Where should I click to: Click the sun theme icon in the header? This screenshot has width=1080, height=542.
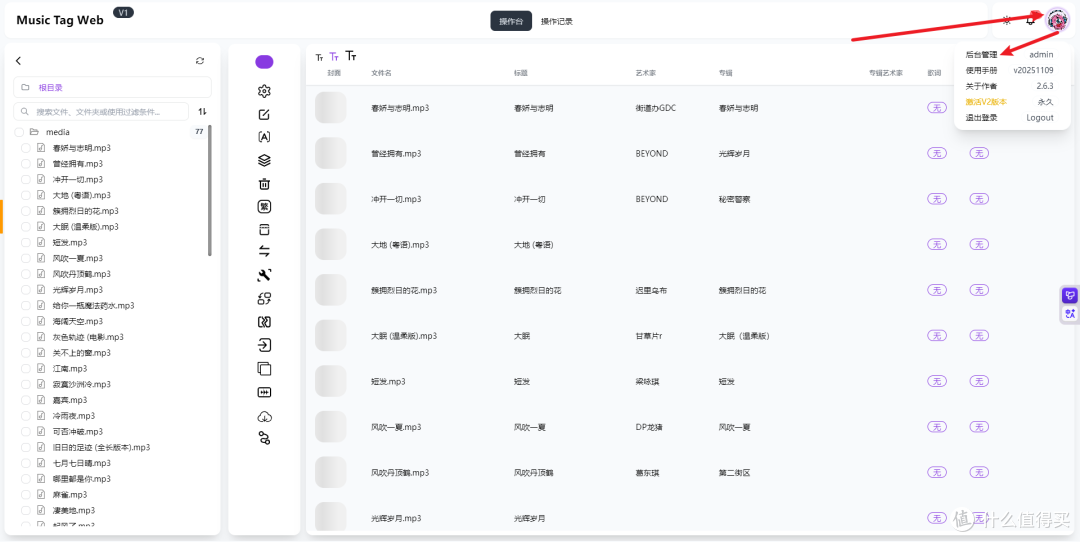1007,21
